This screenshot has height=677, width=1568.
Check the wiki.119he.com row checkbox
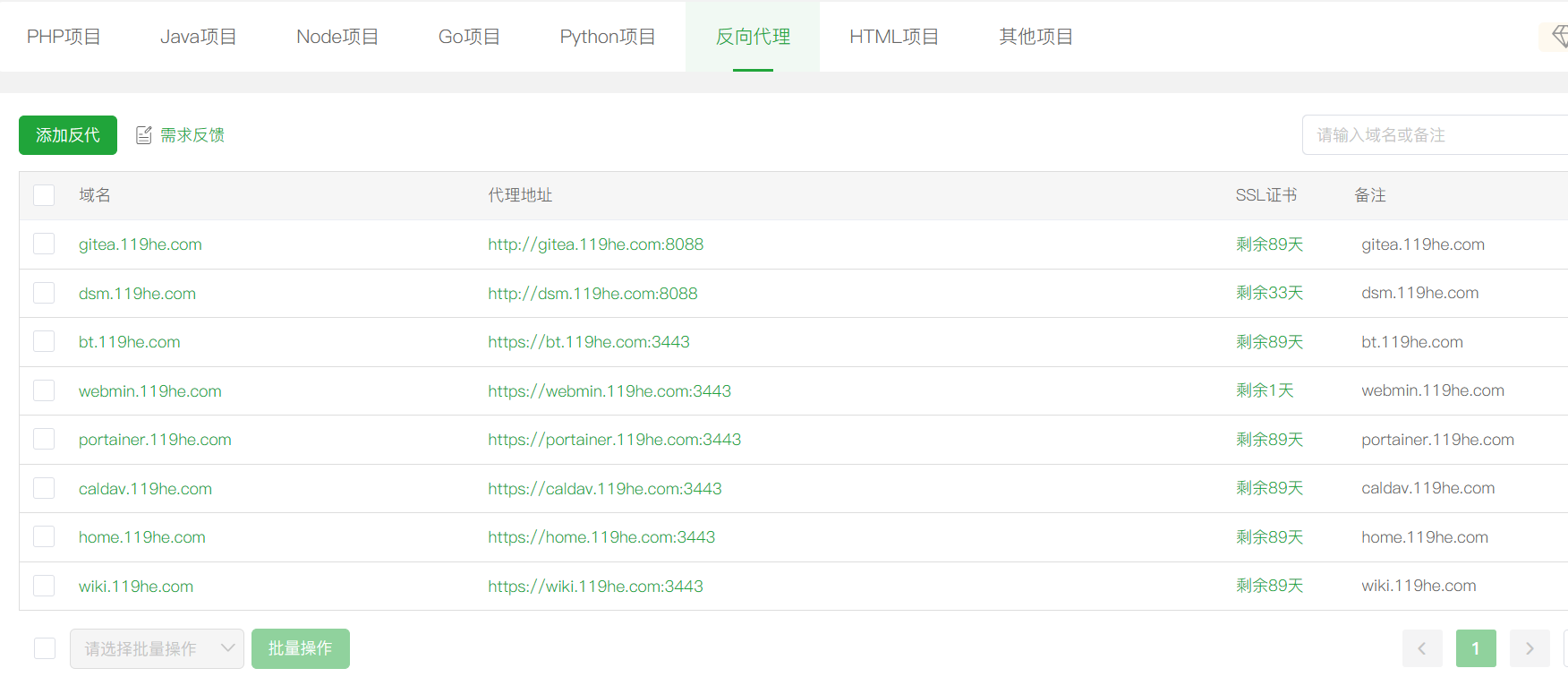tap(44, 586)
